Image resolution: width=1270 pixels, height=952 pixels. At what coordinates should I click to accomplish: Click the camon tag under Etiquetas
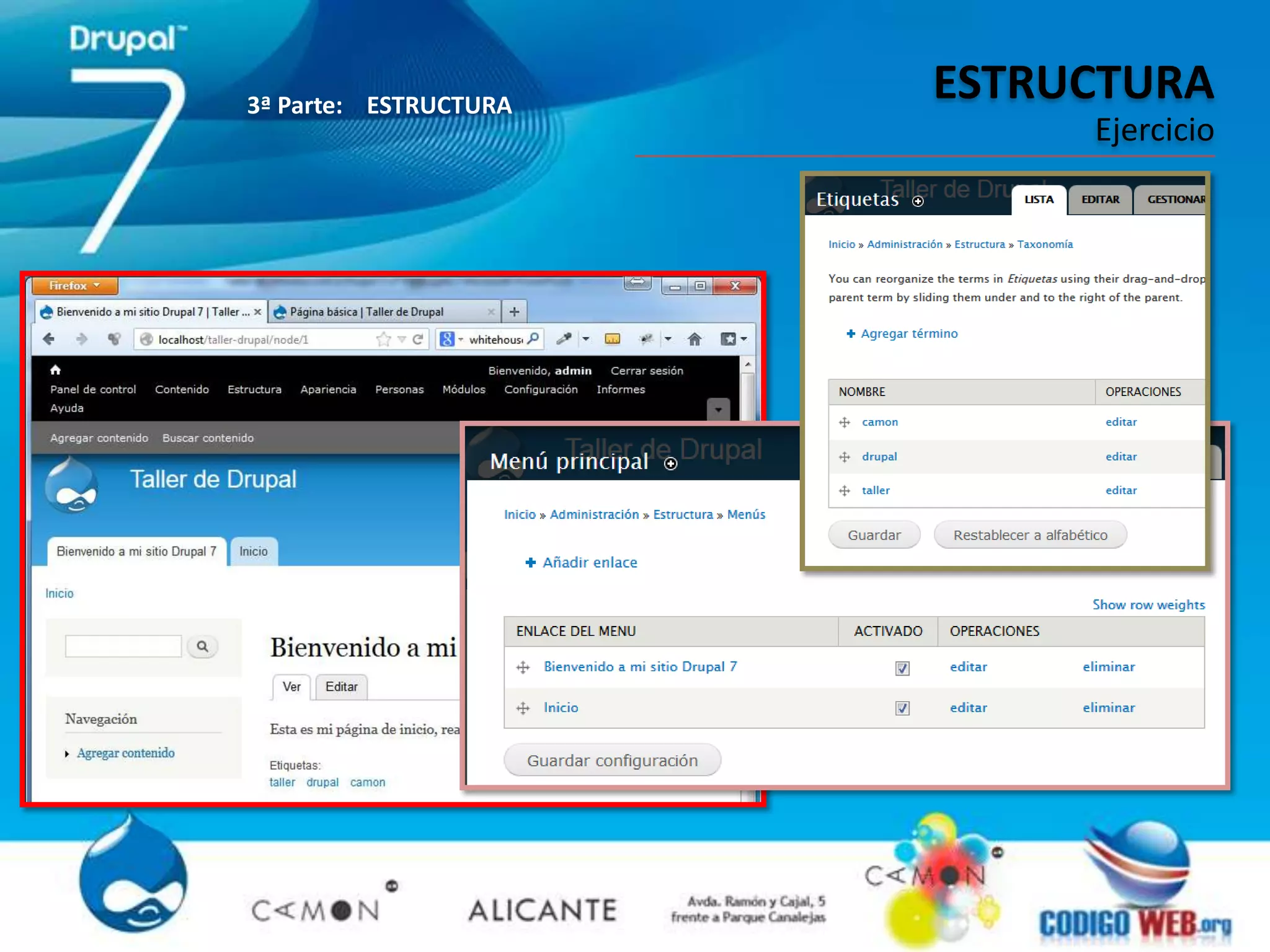click(x=368, y=782)
